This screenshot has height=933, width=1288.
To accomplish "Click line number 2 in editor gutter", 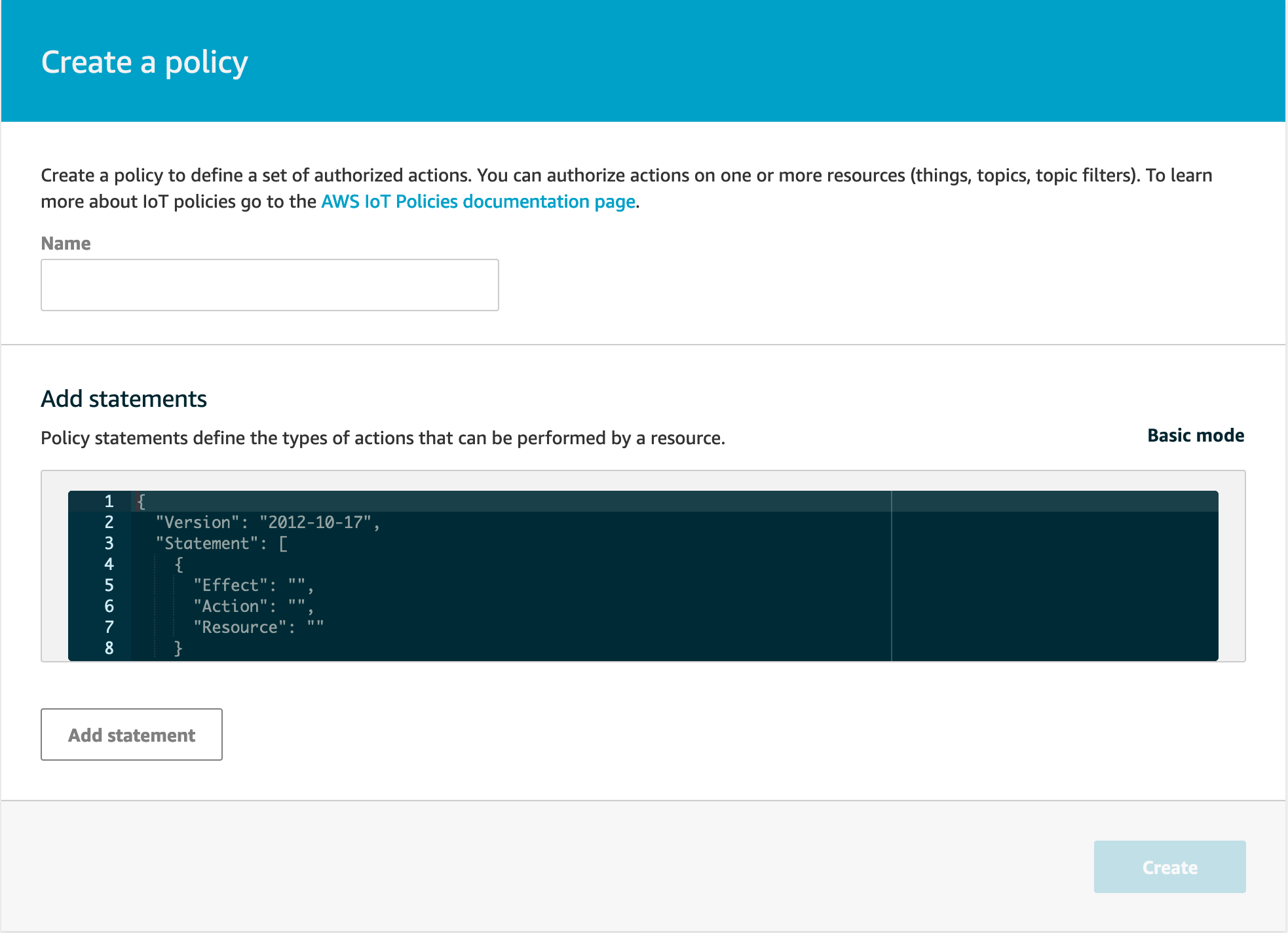I will coord(109,522).
